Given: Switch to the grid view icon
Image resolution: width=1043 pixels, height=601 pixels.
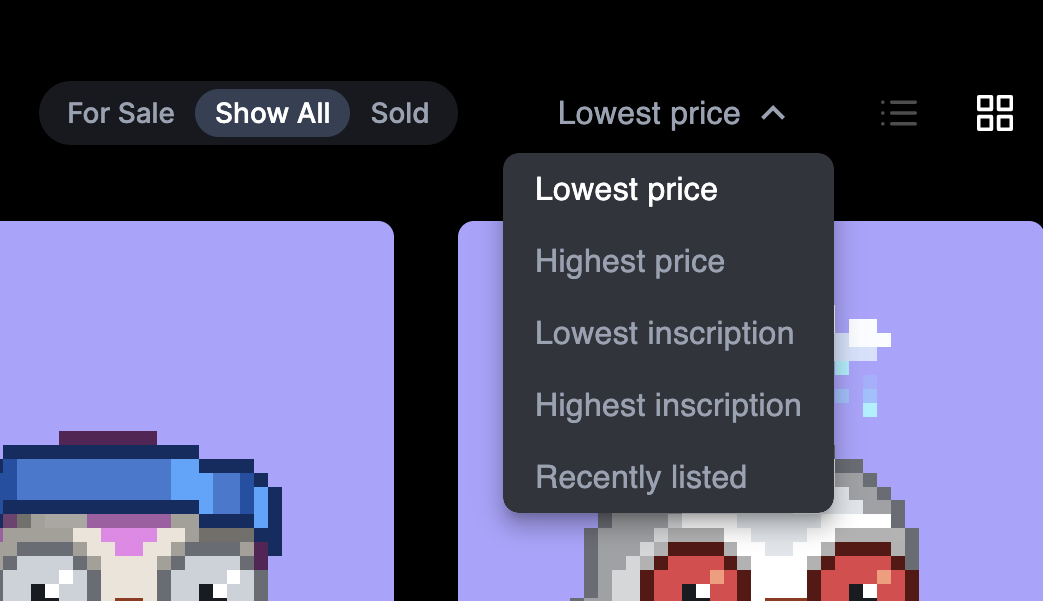Looking at the screenshot, I should coord(994,113).
